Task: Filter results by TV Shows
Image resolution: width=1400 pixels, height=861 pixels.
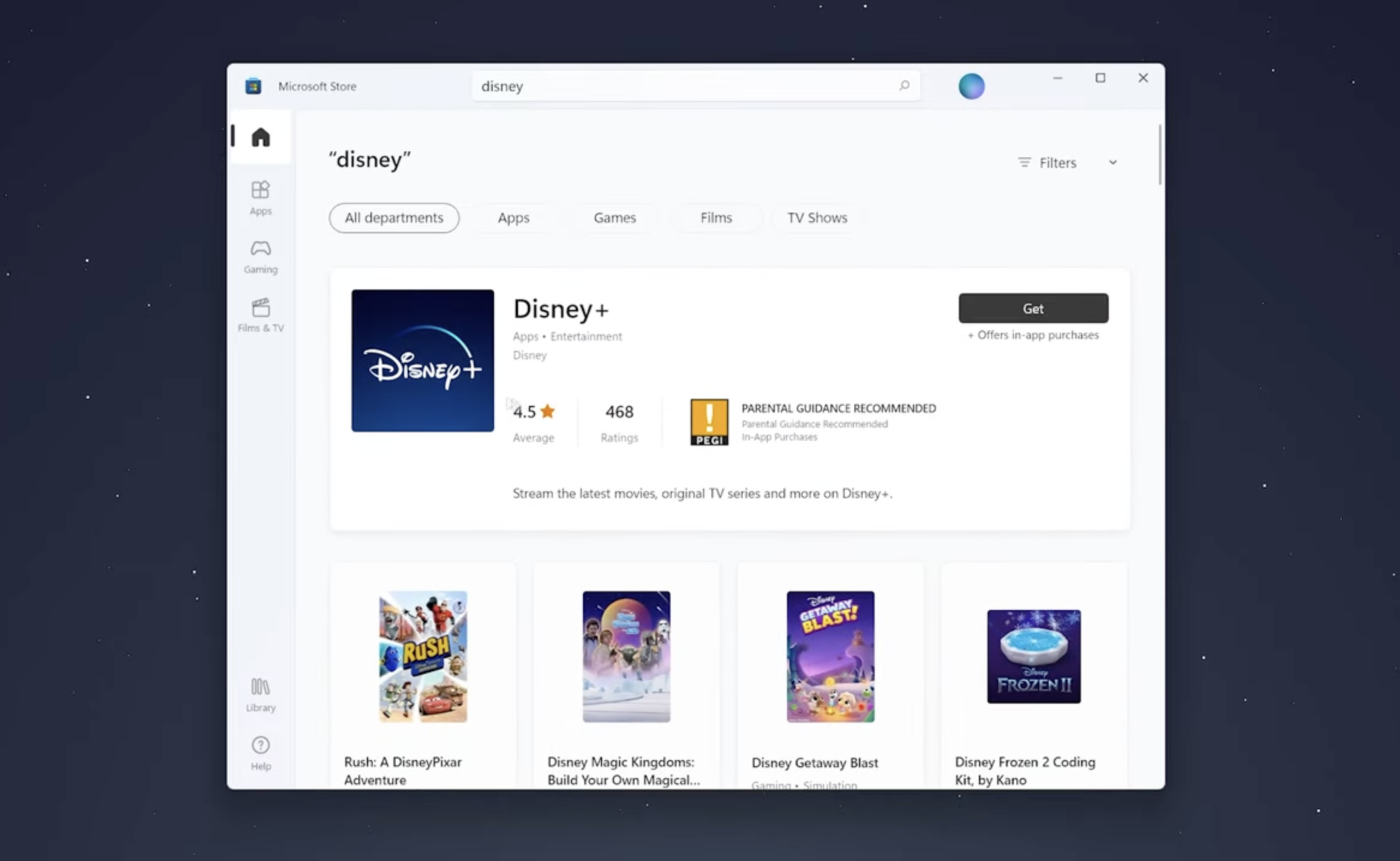Action: pyautogui.click(x=817, y=218)
